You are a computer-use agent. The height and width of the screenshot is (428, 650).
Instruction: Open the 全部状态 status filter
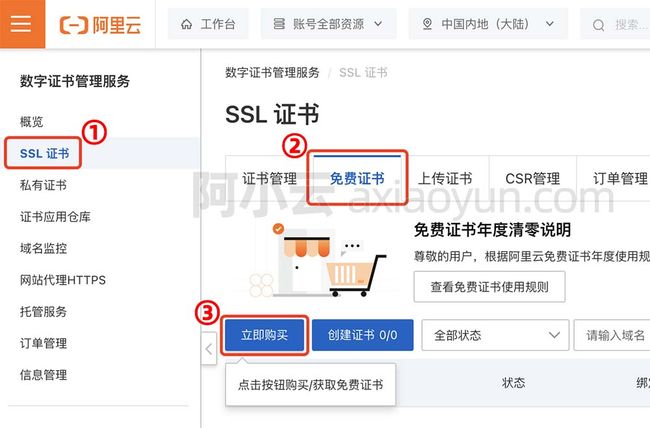click(x=495, y=335)
